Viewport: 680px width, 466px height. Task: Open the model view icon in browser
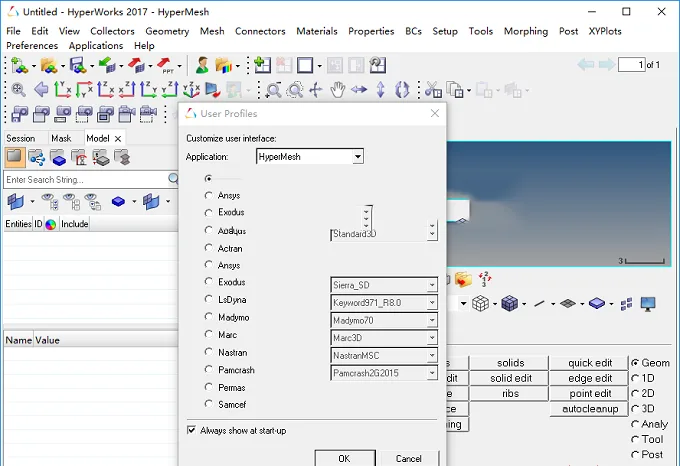click(15, 156)
